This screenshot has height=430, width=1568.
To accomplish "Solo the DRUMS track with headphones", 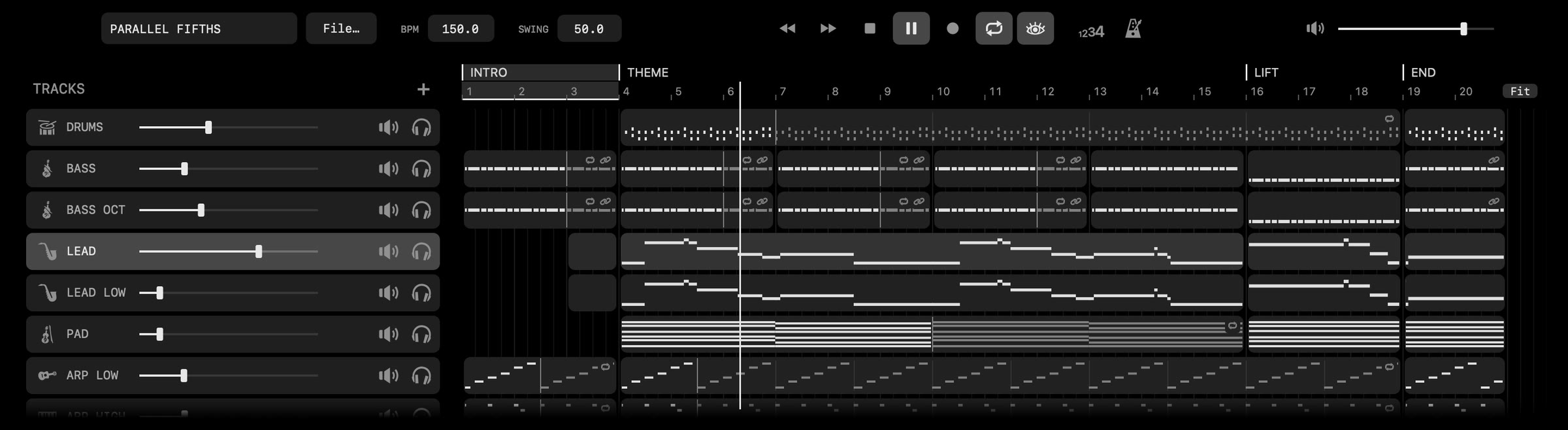I will point(421,127).
